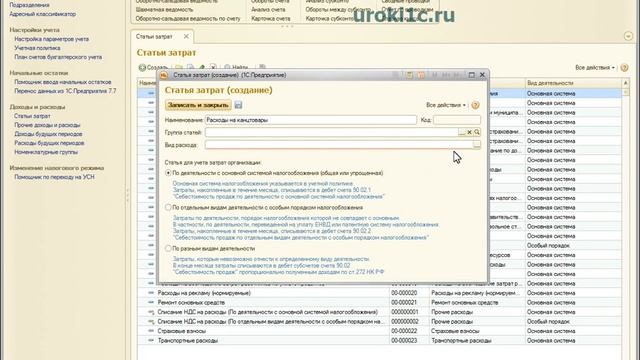Expand Все действия in the dialog
The width and height of the screenshot is (640, 360).
(x=446, y=105)
